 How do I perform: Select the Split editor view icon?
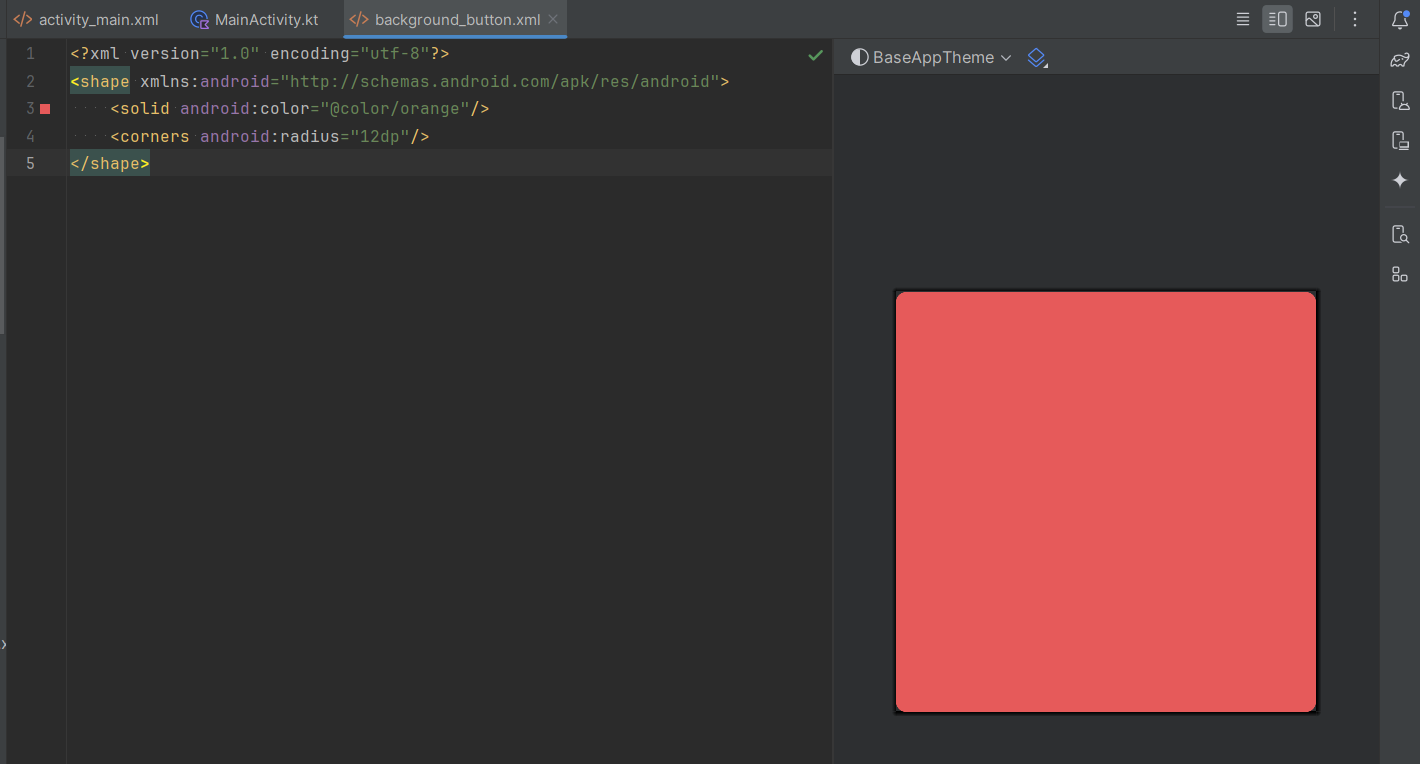coord(1277,19)
